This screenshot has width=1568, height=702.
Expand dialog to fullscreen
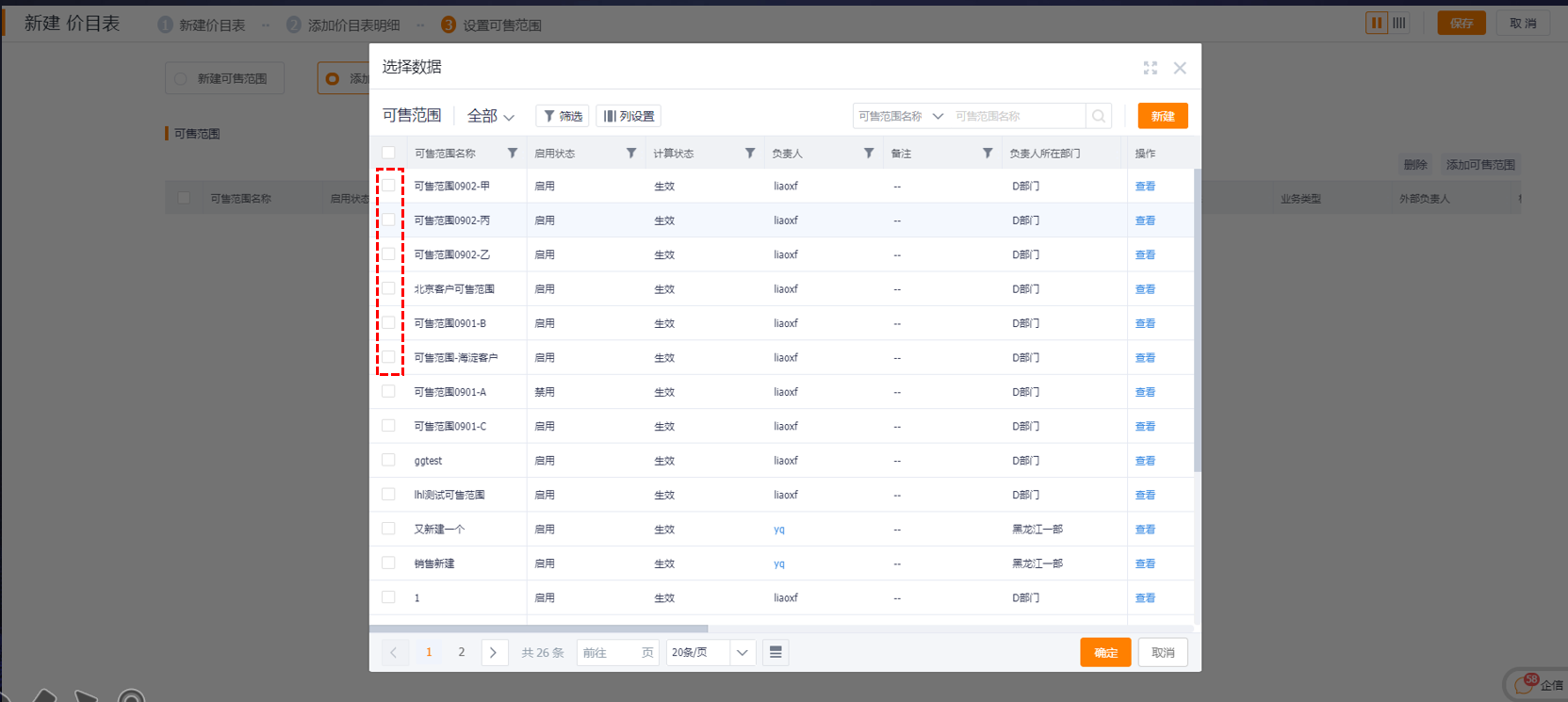[1151, 68]
